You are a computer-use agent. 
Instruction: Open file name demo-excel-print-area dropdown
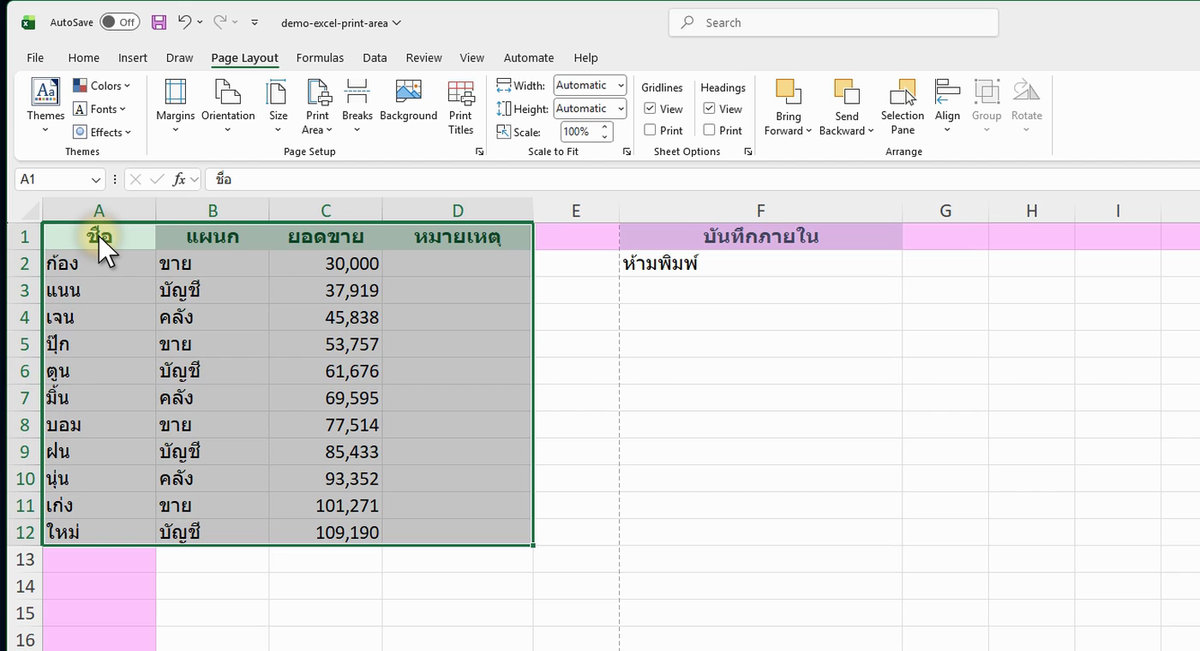342,22
